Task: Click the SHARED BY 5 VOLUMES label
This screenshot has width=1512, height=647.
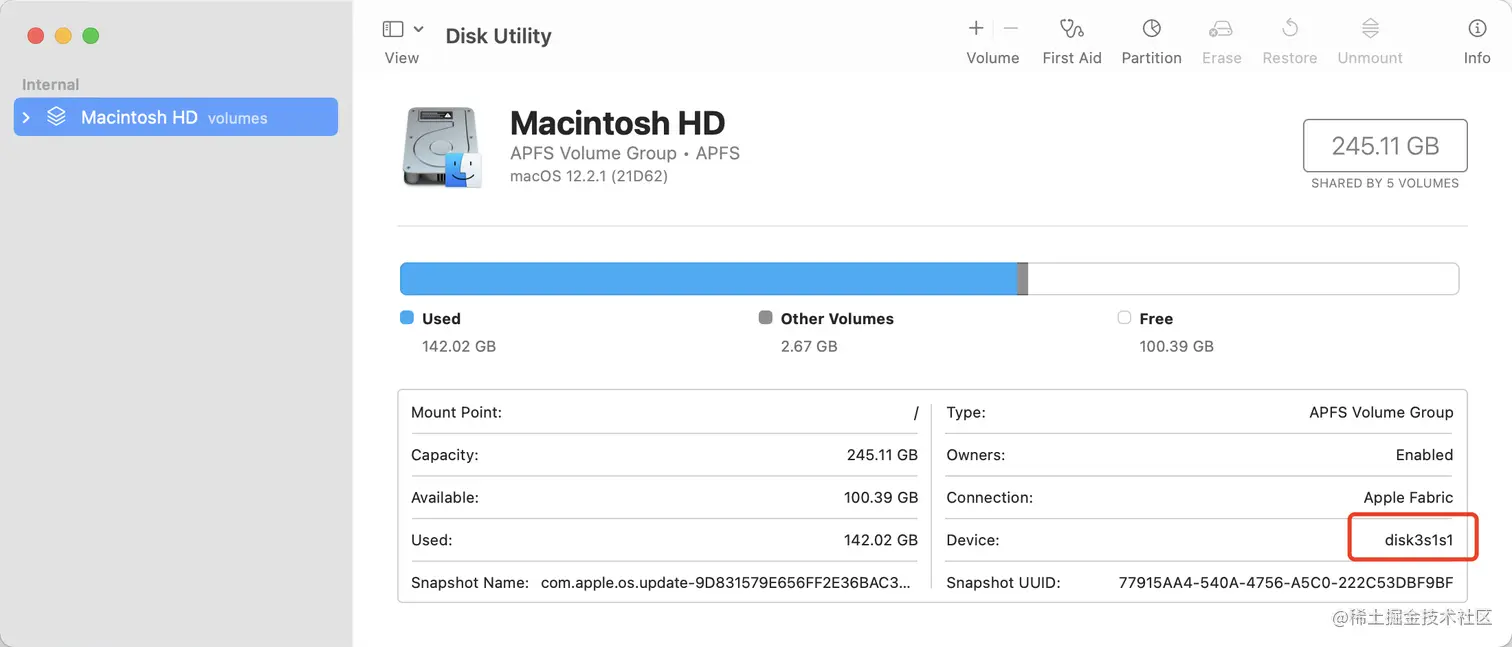Action: click(x=1385, y=183)
